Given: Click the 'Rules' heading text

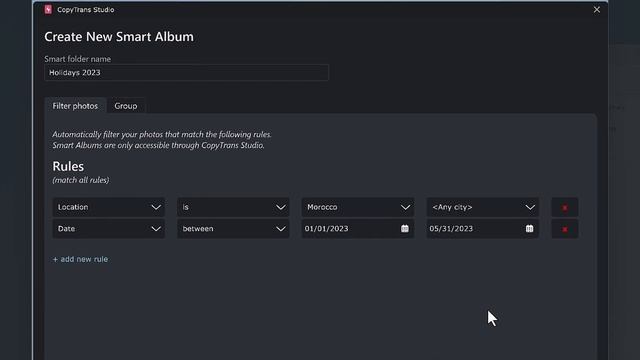Looking at the screenshot, I should click(x=68, y=166).
